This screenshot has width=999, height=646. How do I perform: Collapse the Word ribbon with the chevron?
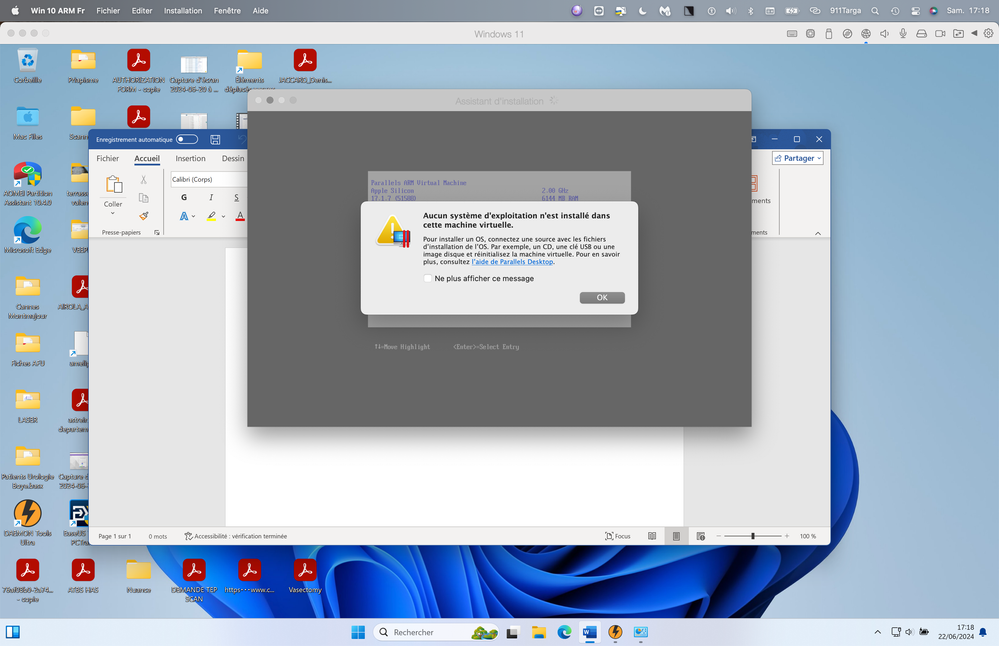[x=818, y=233]
